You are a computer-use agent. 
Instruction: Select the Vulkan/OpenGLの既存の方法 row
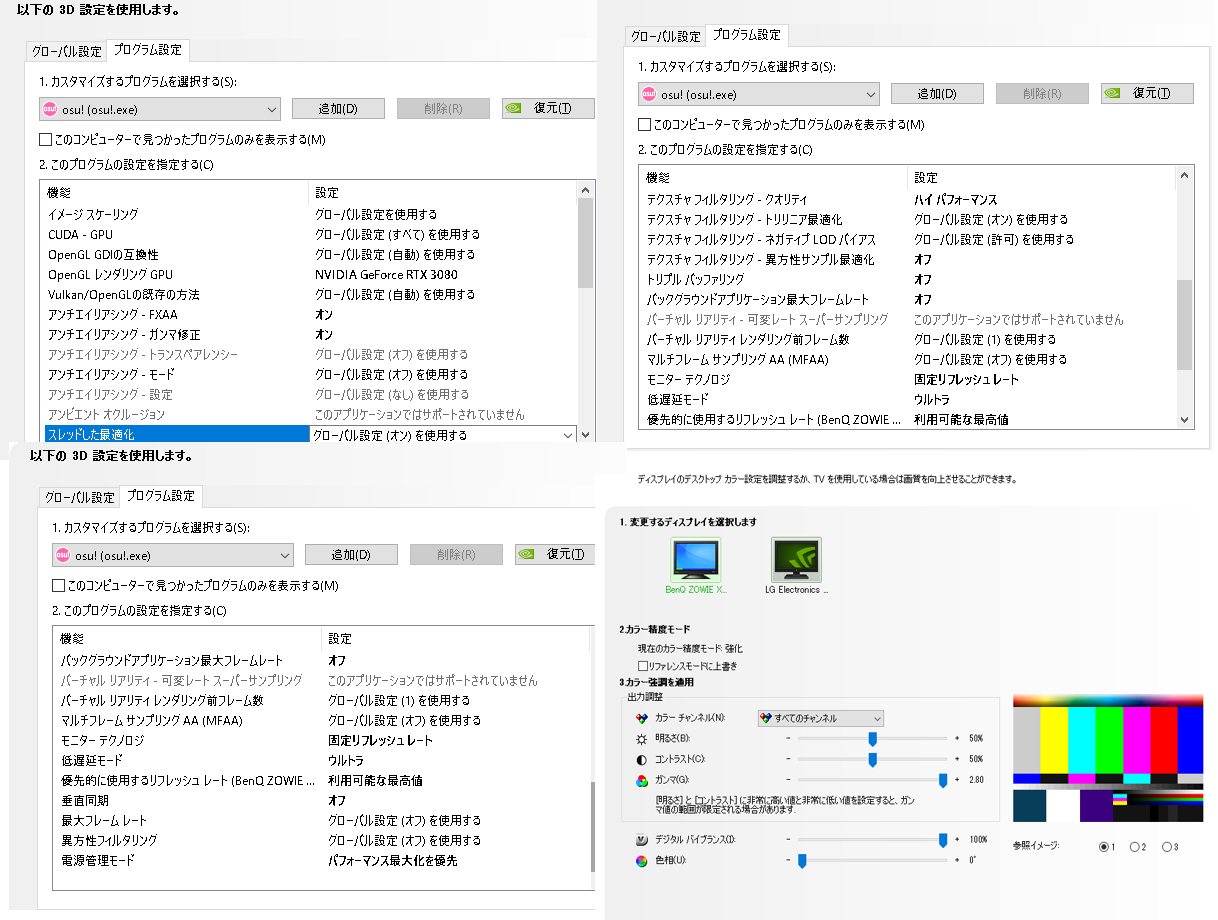click(310, 294)
